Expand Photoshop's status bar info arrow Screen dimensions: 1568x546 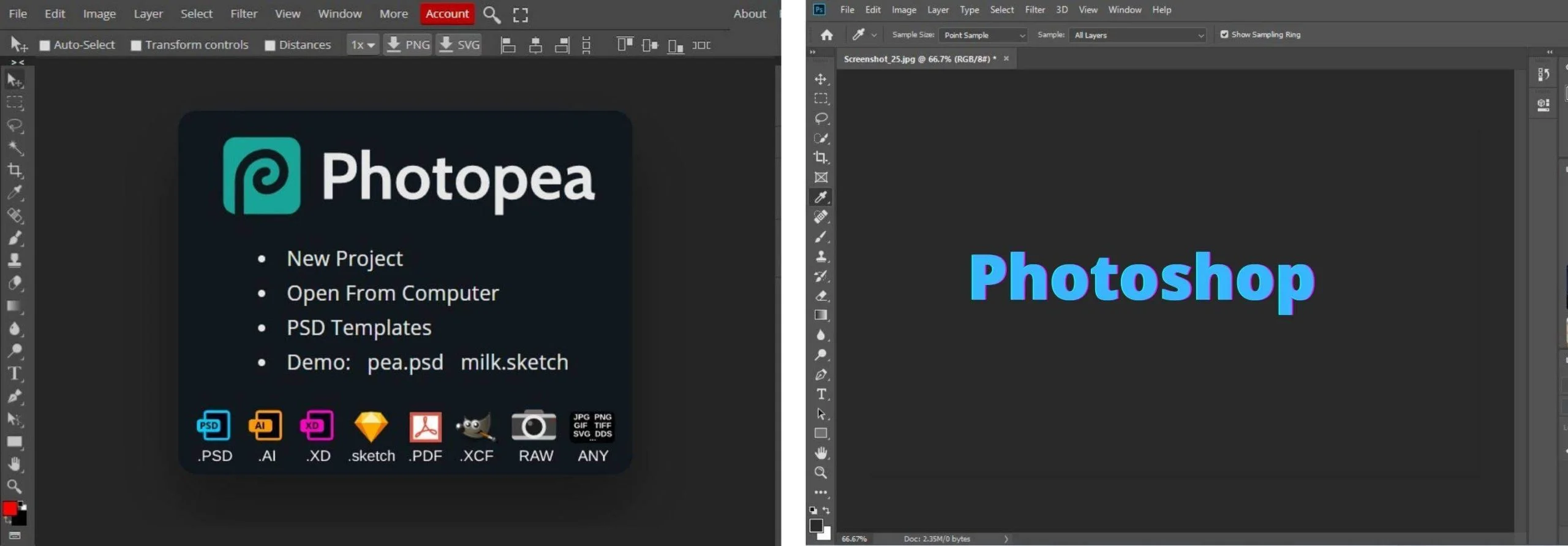(1006, 539)
